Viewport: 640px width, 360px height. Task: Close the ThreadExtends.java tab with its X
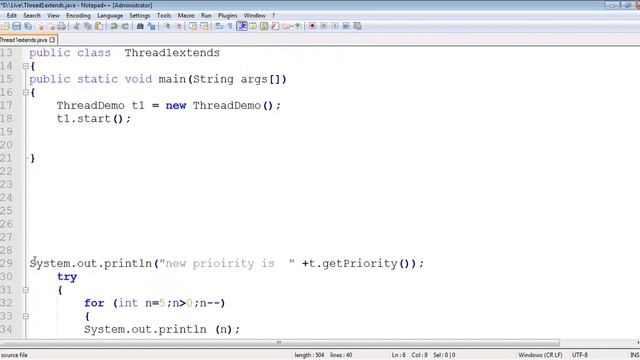click(x=52, y=40)
